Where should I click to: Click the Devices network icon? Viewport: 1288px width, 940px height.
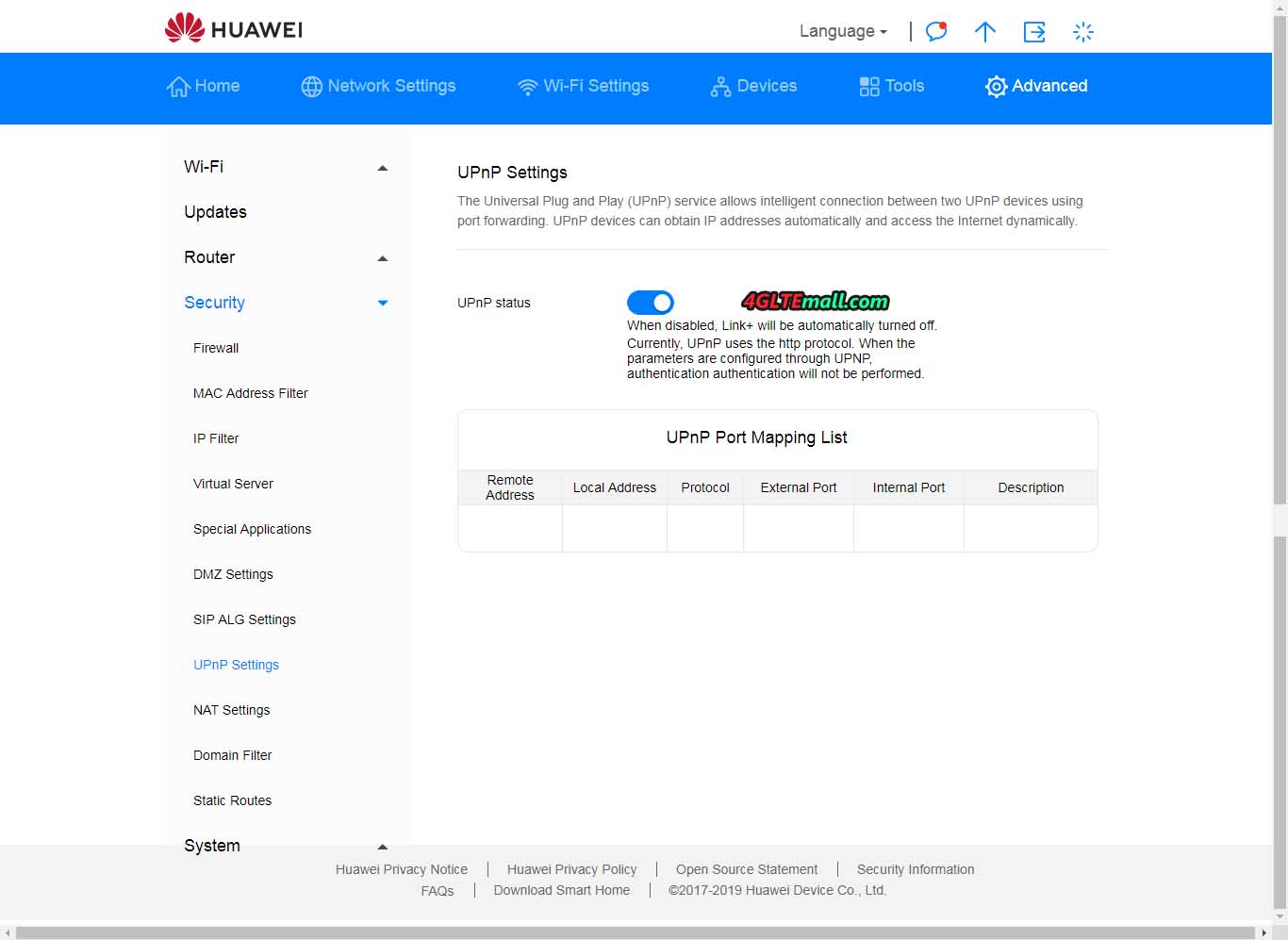pyautogui.click(x=720, y=87)
